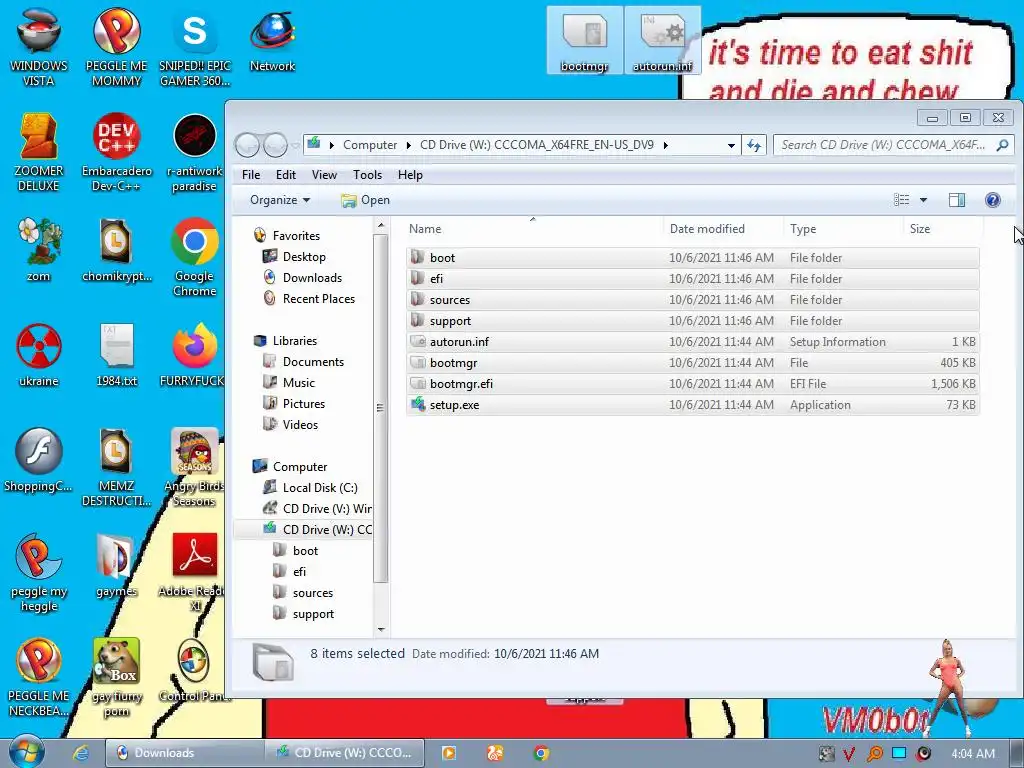Image resolution: width=1024 pixels, height=768 pixels.
Task: Refresh the CD Drive address bar
Action: tap(754, 145)
